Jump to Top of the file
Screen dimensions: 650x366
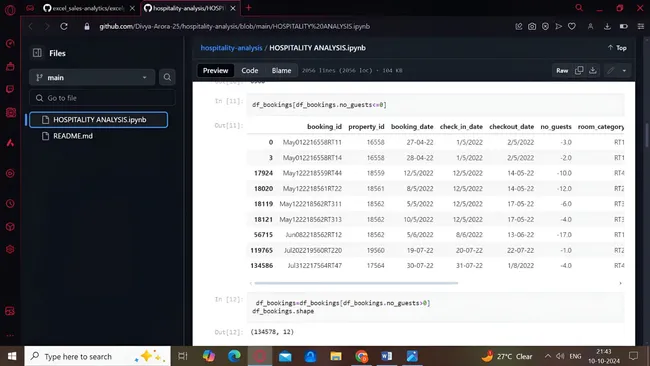(x=617, y=48)
